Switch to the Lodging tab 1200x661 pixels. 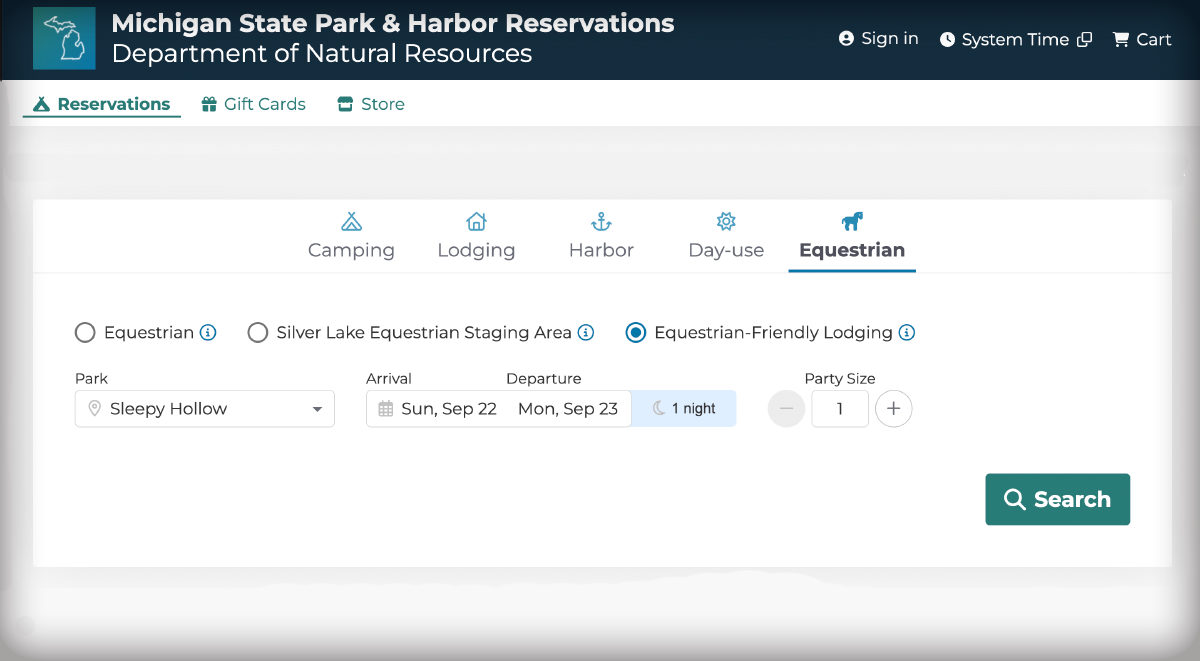476,237
